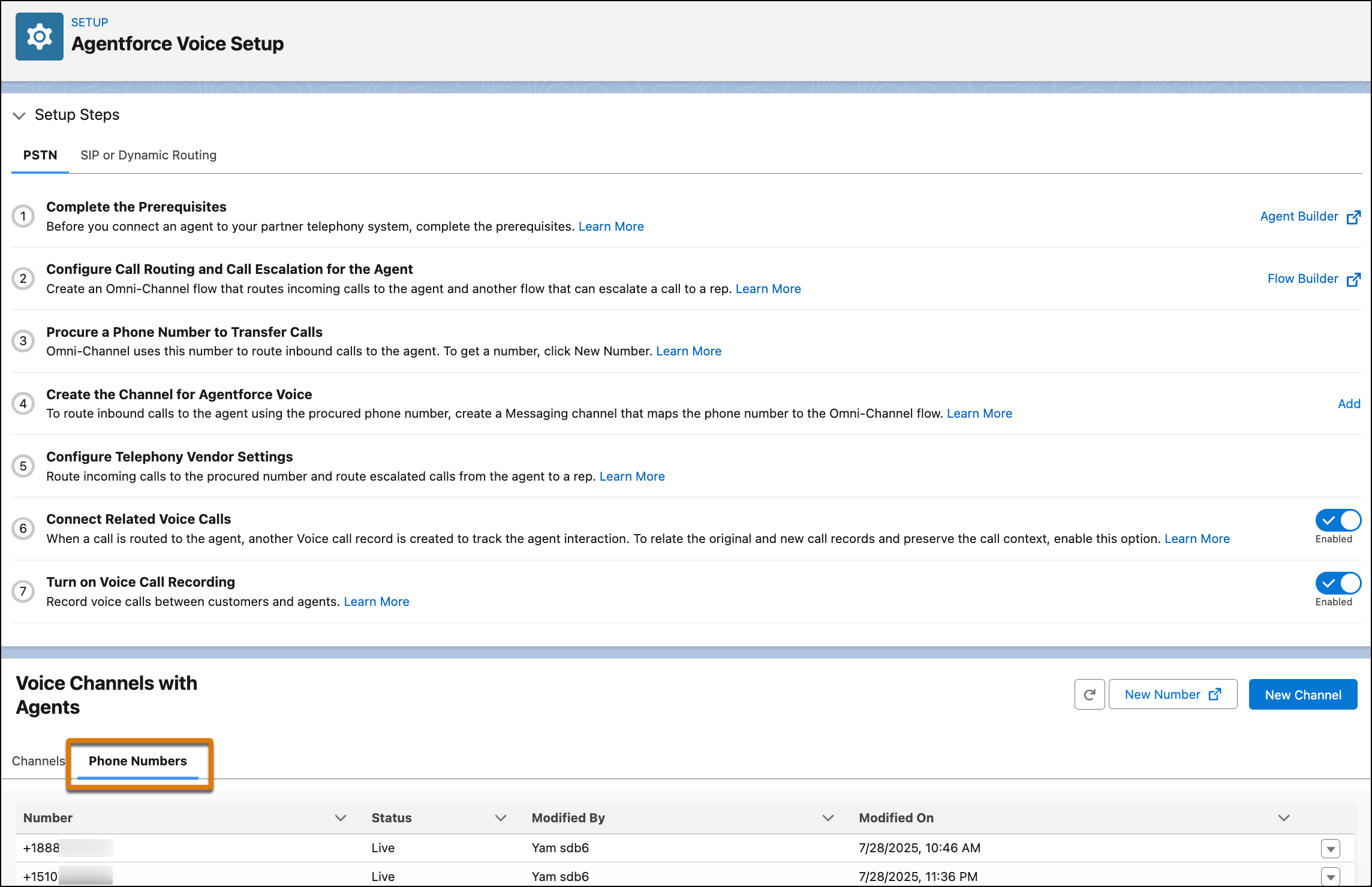Select the PSTN tab
The height and width of the screenshot is (887, 1372).
[x=40, y=155]
